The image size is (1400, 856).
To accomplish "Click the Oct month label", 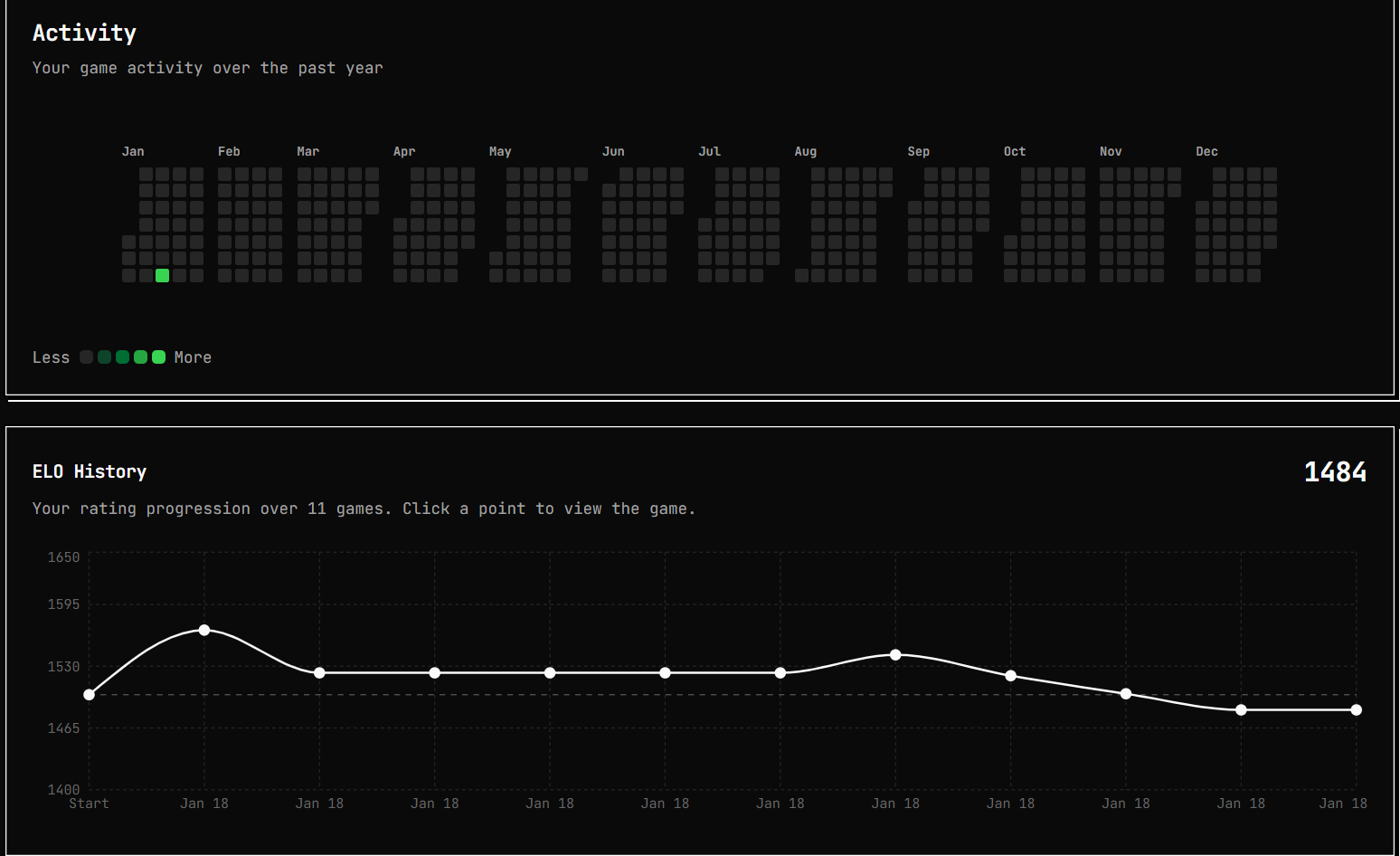I will click(1015, 151).
